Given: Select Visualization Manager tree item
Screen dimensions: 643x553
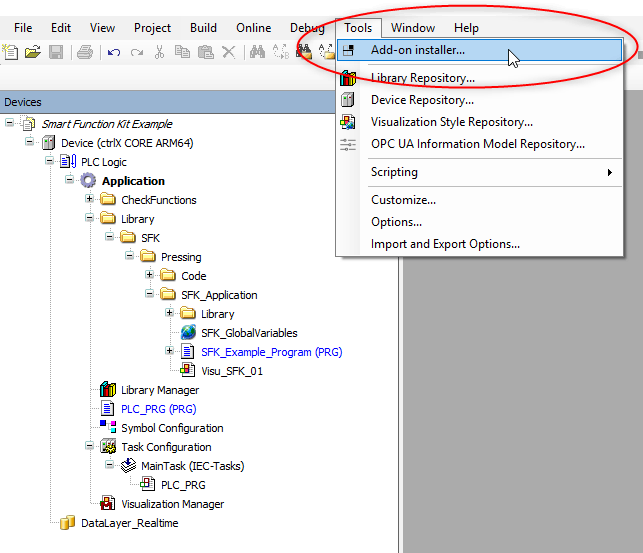Looking at the screenshot, I should (x=173, y=504).
